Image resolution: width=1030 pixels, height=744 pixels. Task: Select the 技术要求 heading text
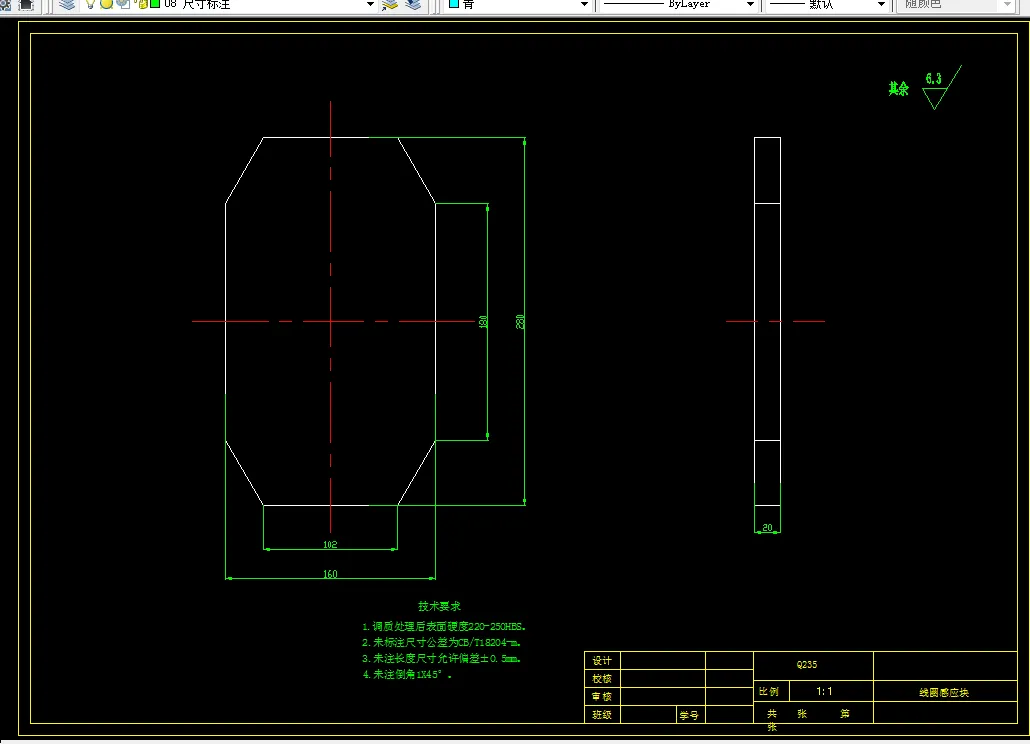coord(439,606)
